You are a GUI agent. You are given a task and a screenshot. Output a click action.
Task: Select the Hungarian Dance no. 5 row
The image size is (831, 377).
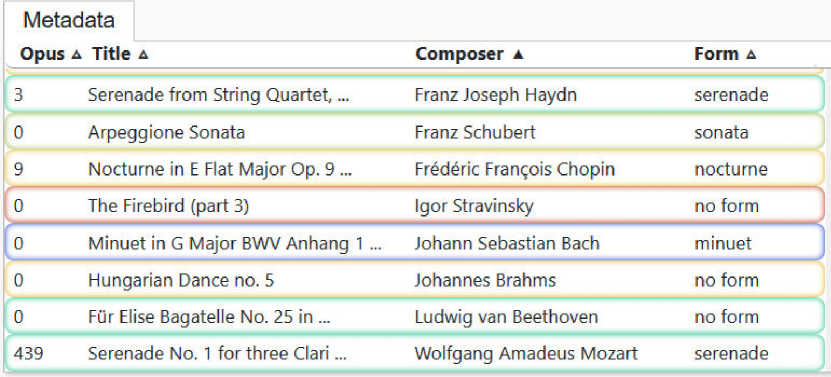point(414,279)
